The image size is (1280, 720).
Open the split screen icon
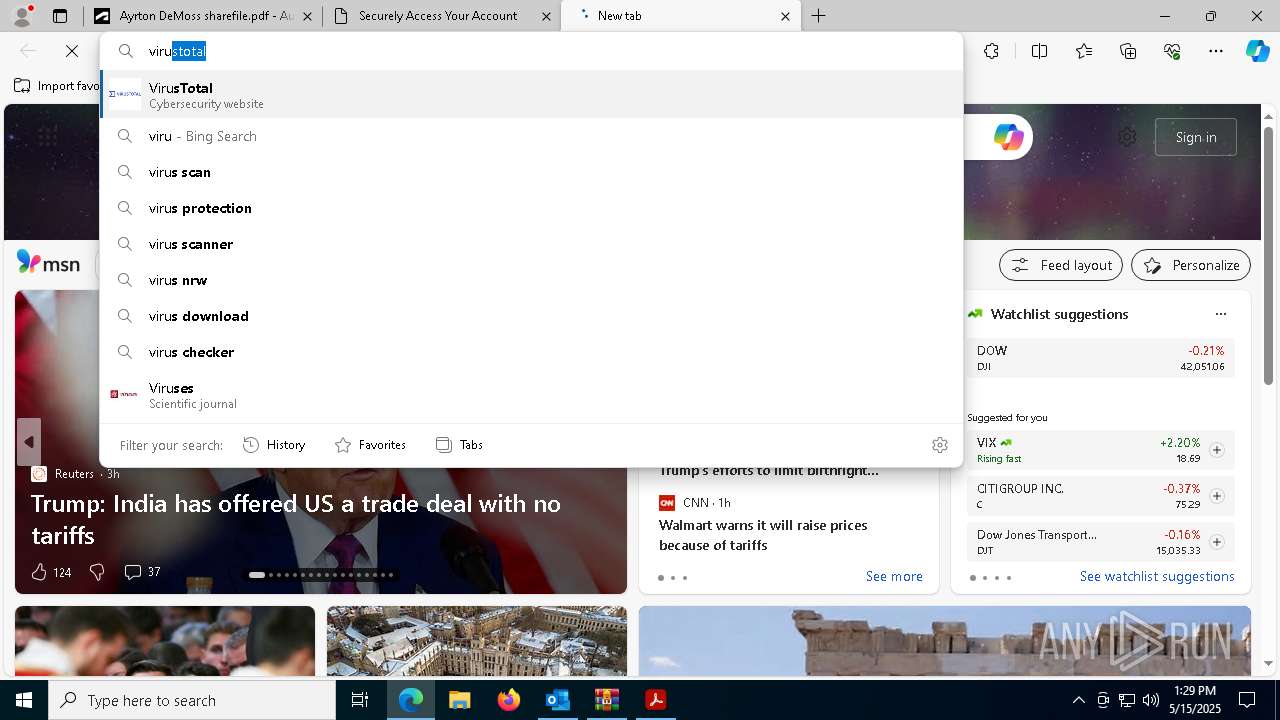[1039, 51]
